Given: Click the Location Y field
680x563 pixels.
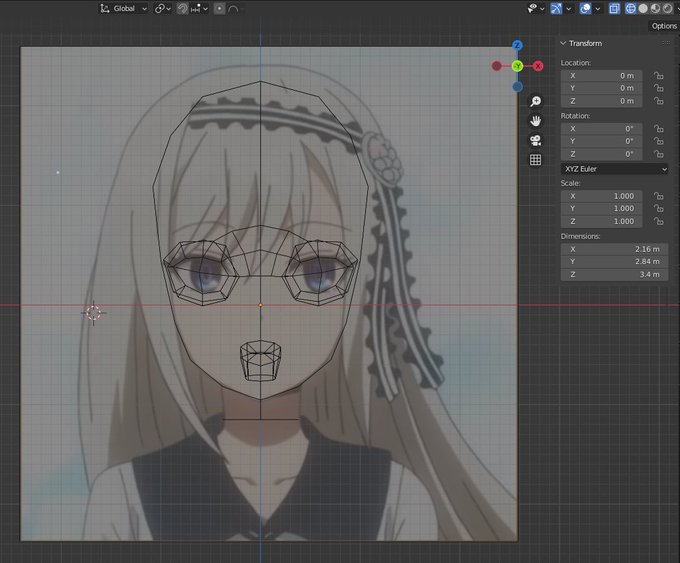Looking at the screenshot, I should 601,88.
